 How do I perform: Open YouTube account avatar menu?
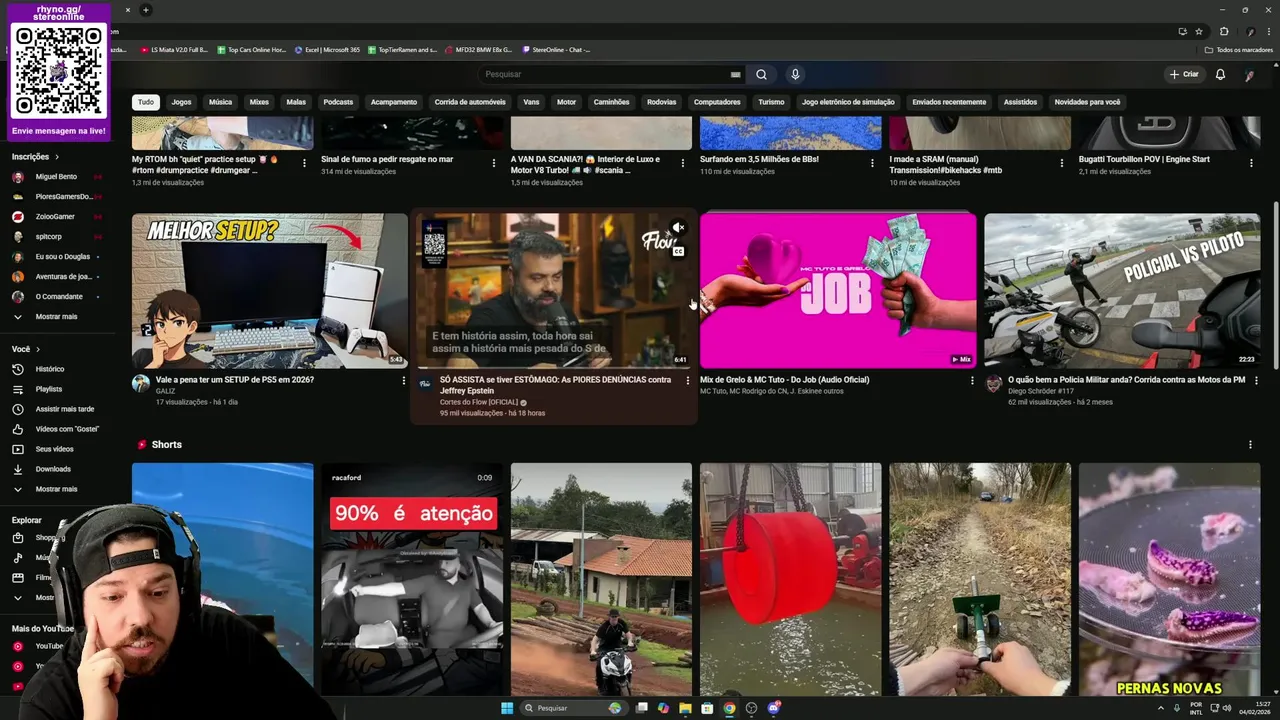coord(1249,74)
